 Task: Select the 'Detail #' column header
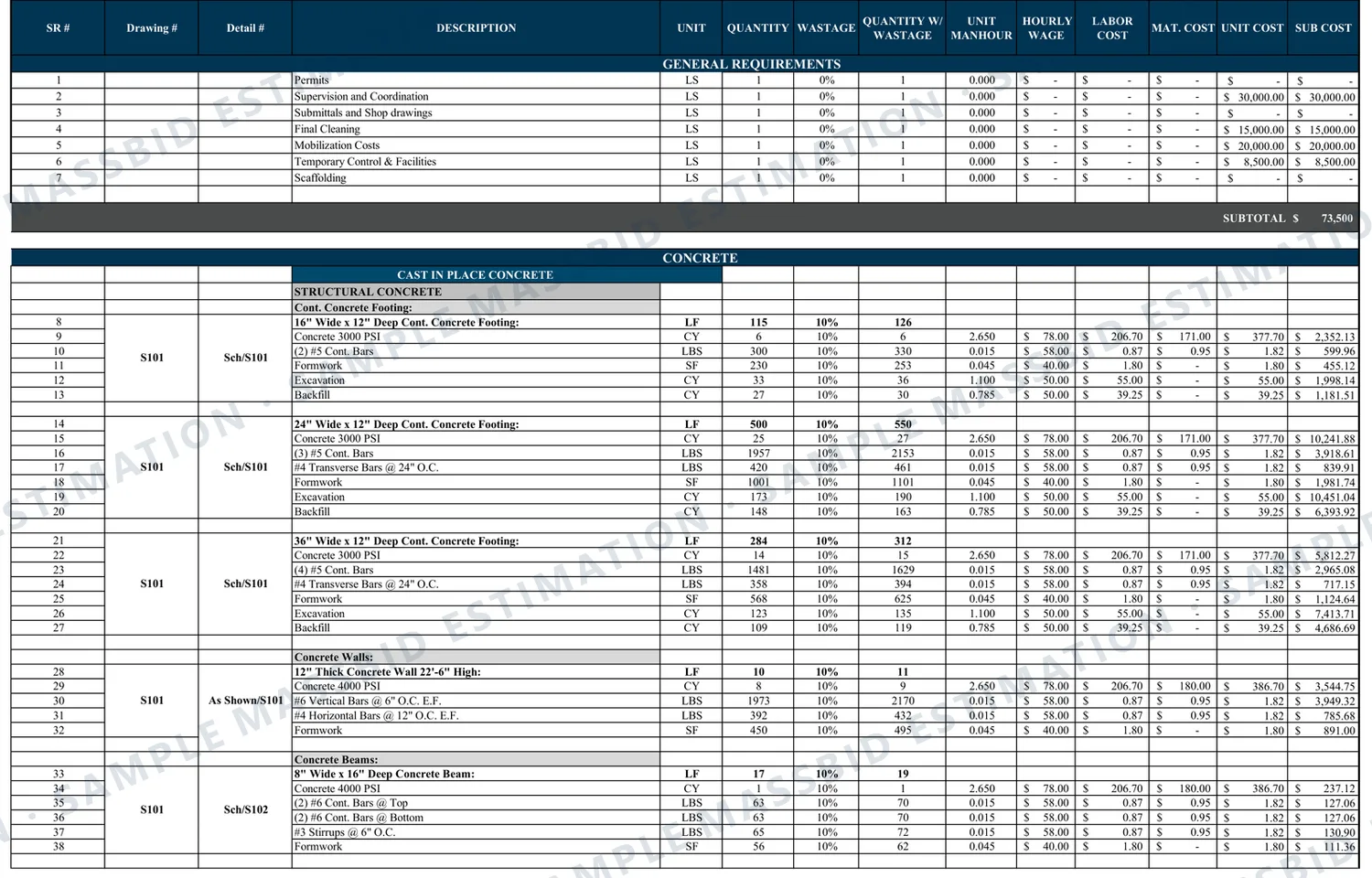point(245,28)
